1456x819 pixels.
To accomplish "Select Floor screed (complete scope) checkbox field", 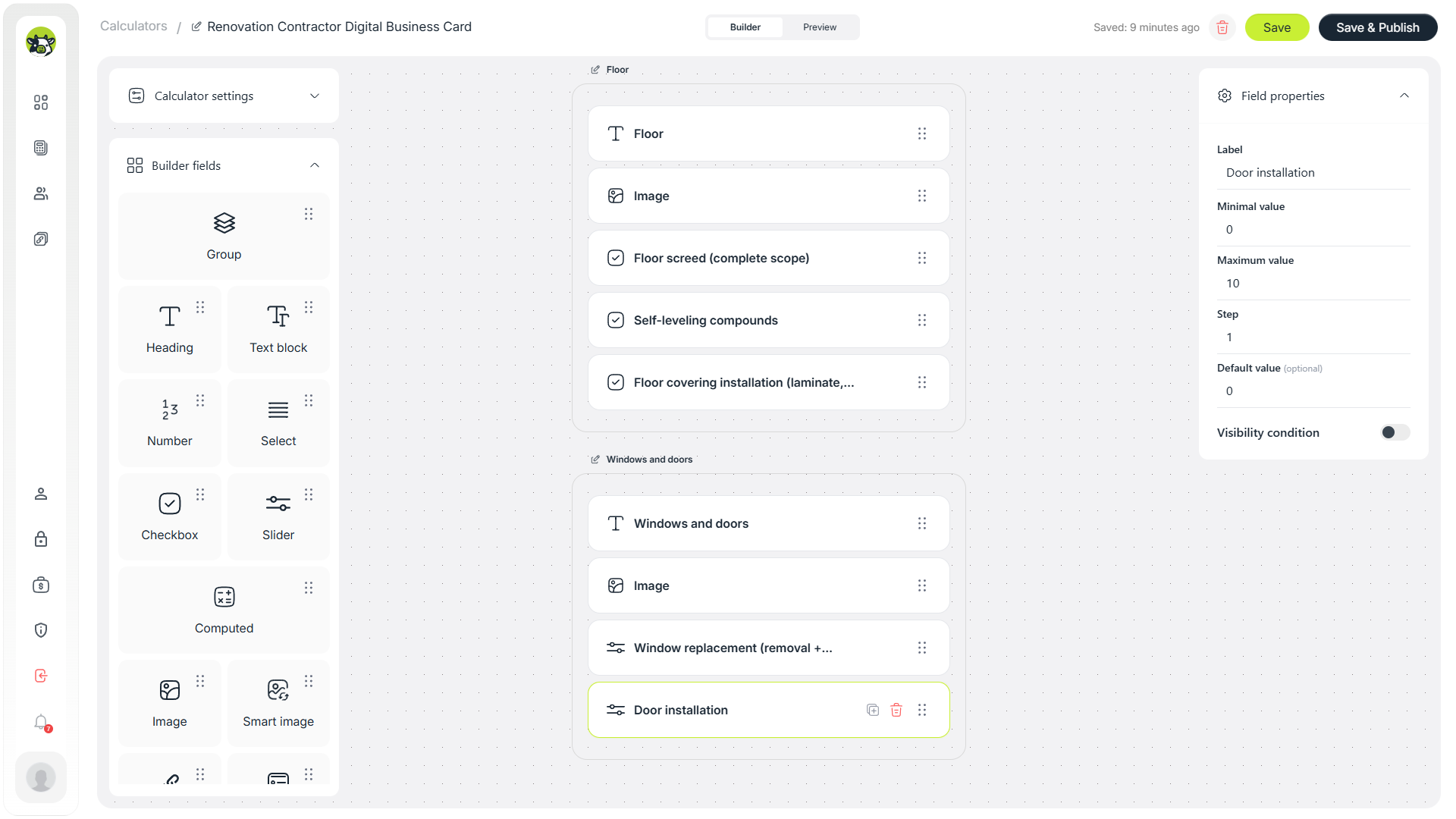I will tap(768, 258).
